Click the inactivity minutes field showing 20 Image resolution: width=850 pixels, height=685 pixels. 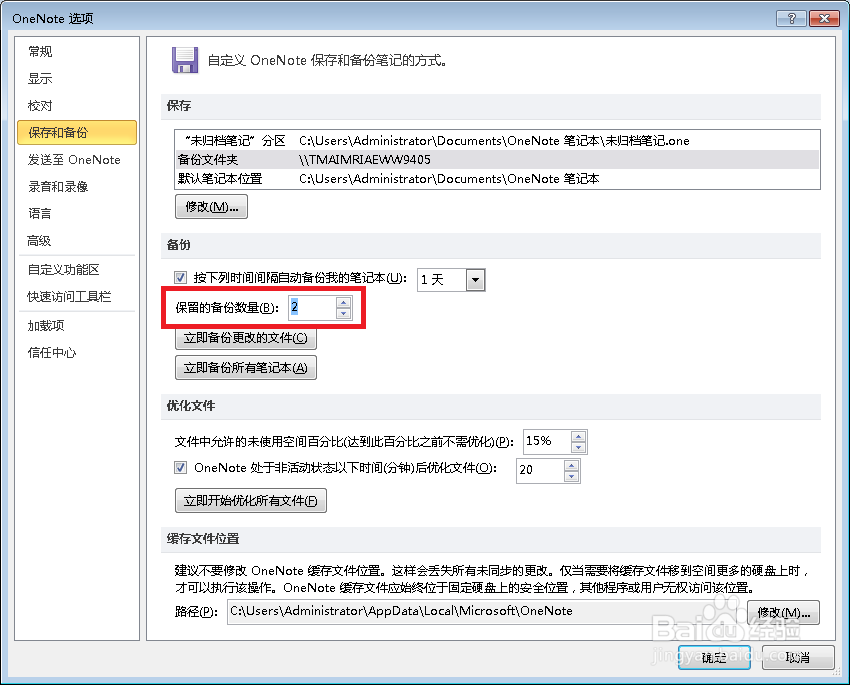tap(540, 470)
